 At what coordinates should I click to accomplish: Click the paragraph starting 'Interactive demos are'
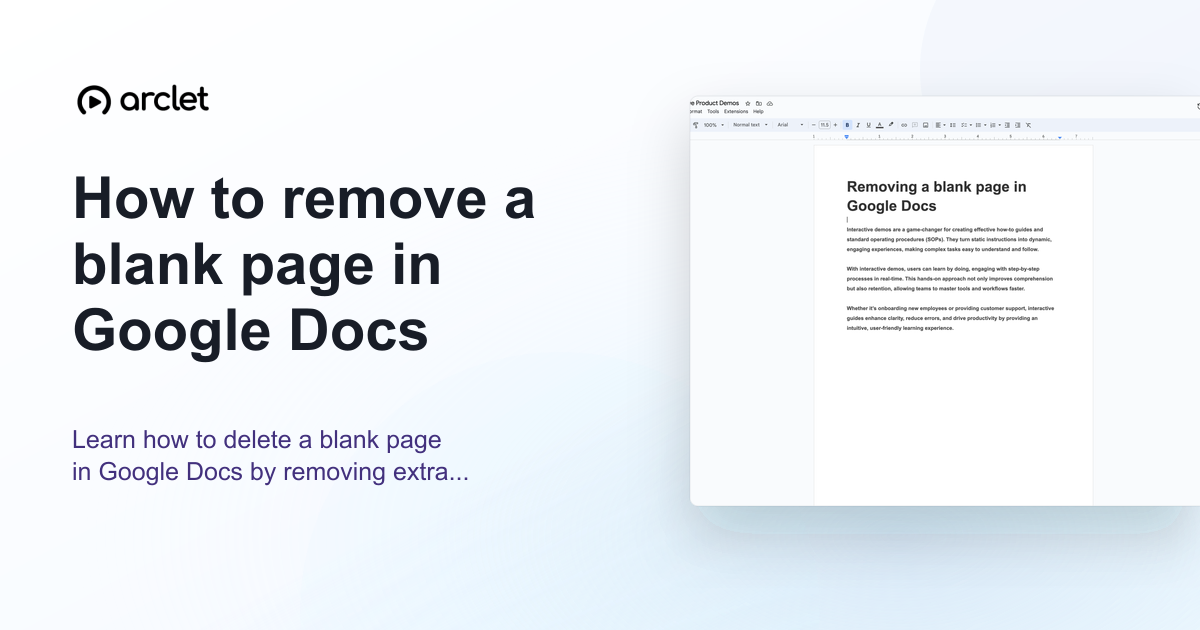(x=949, y=239)
